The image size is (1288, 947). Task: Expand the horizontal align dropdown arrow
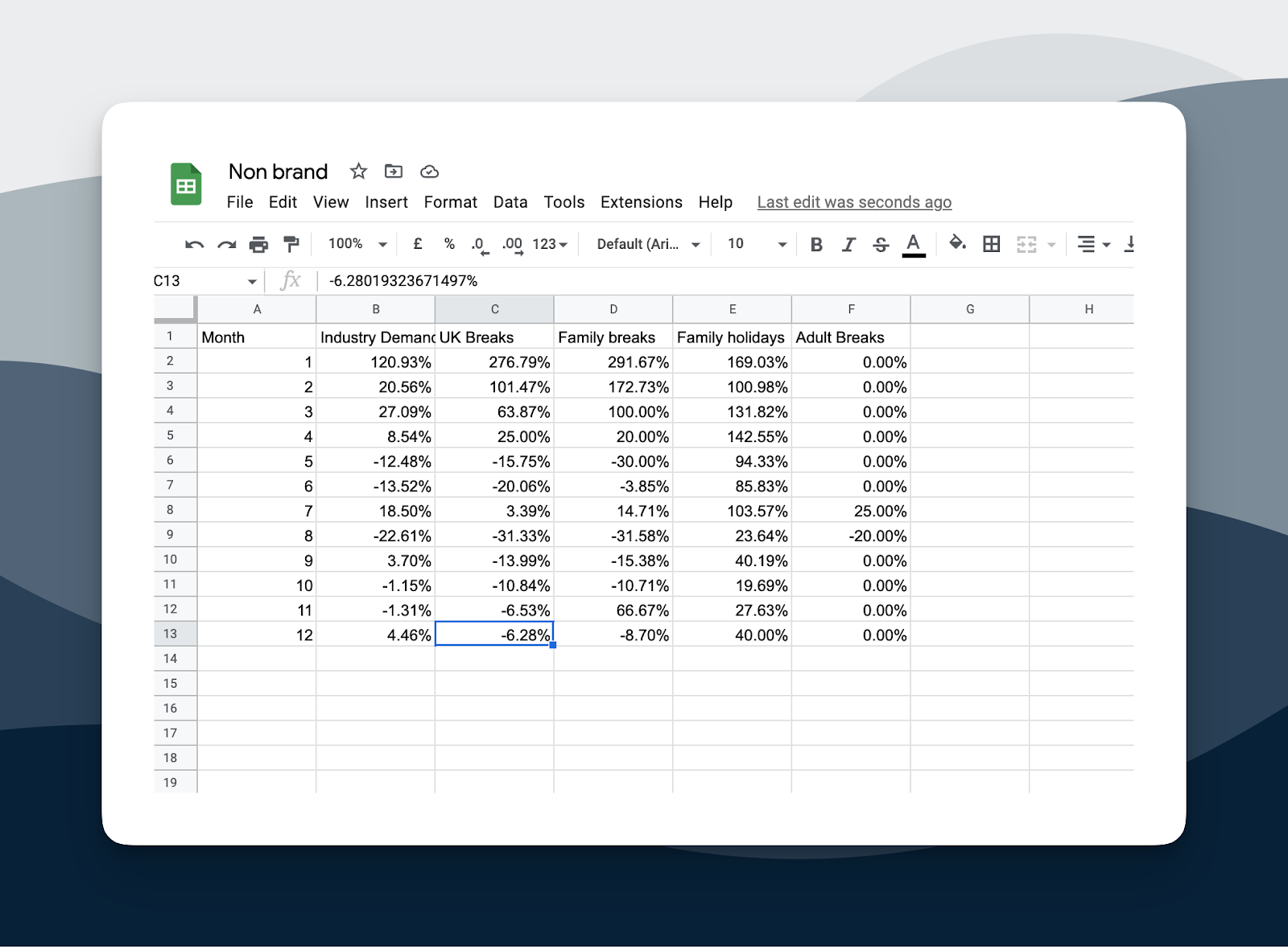click(1107, 245)
